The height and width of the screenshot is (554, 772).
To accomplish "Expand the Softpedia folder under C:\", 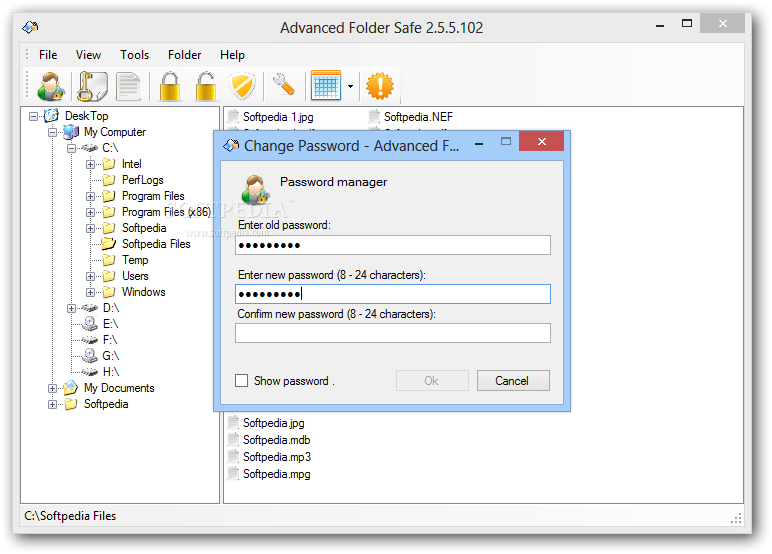I will pos(91,228).
